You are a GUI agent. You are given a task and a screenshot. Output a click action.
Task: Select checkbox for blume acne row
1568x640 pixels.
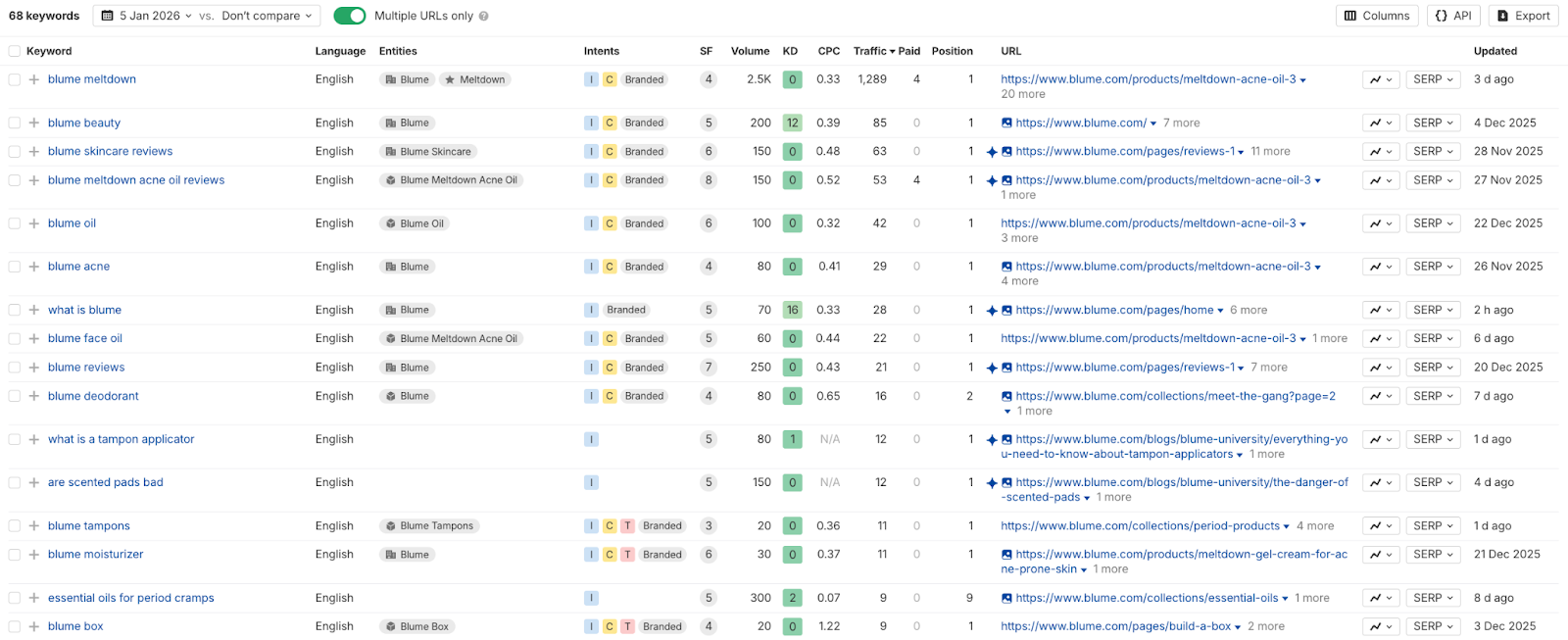(x=14, y=267)
